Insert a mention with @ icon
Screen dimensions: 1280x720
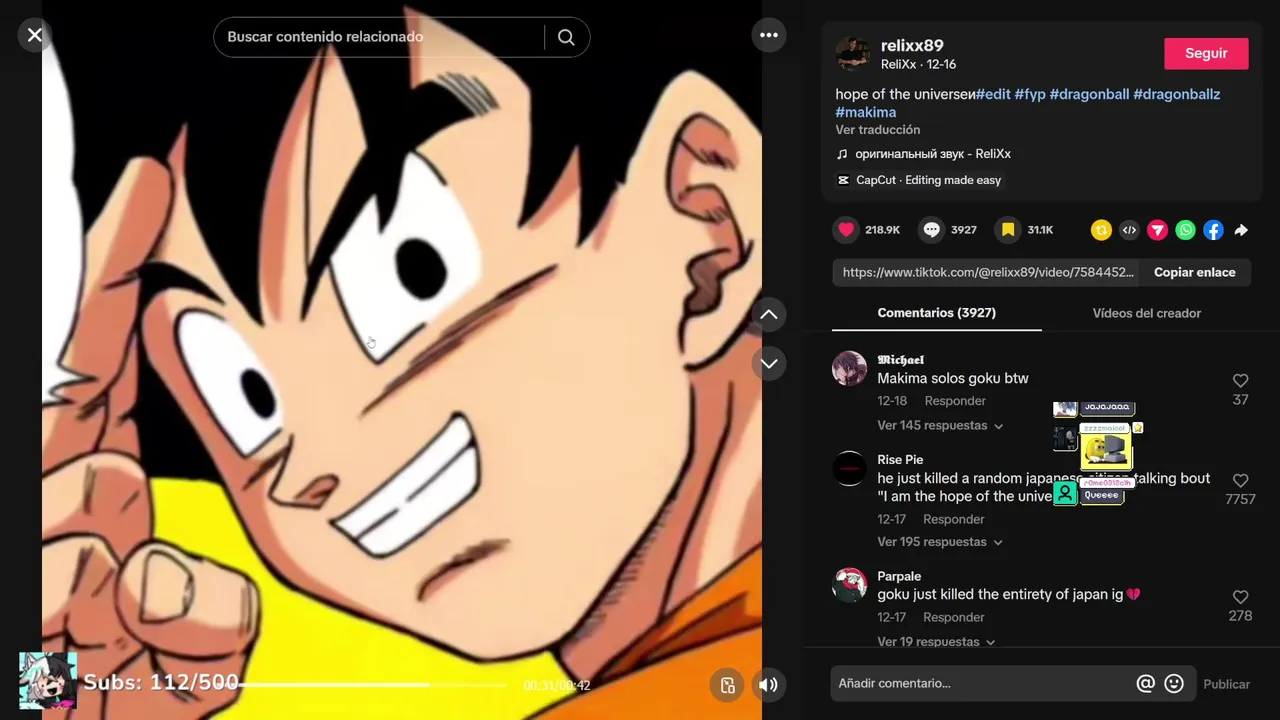[1146, 684]
